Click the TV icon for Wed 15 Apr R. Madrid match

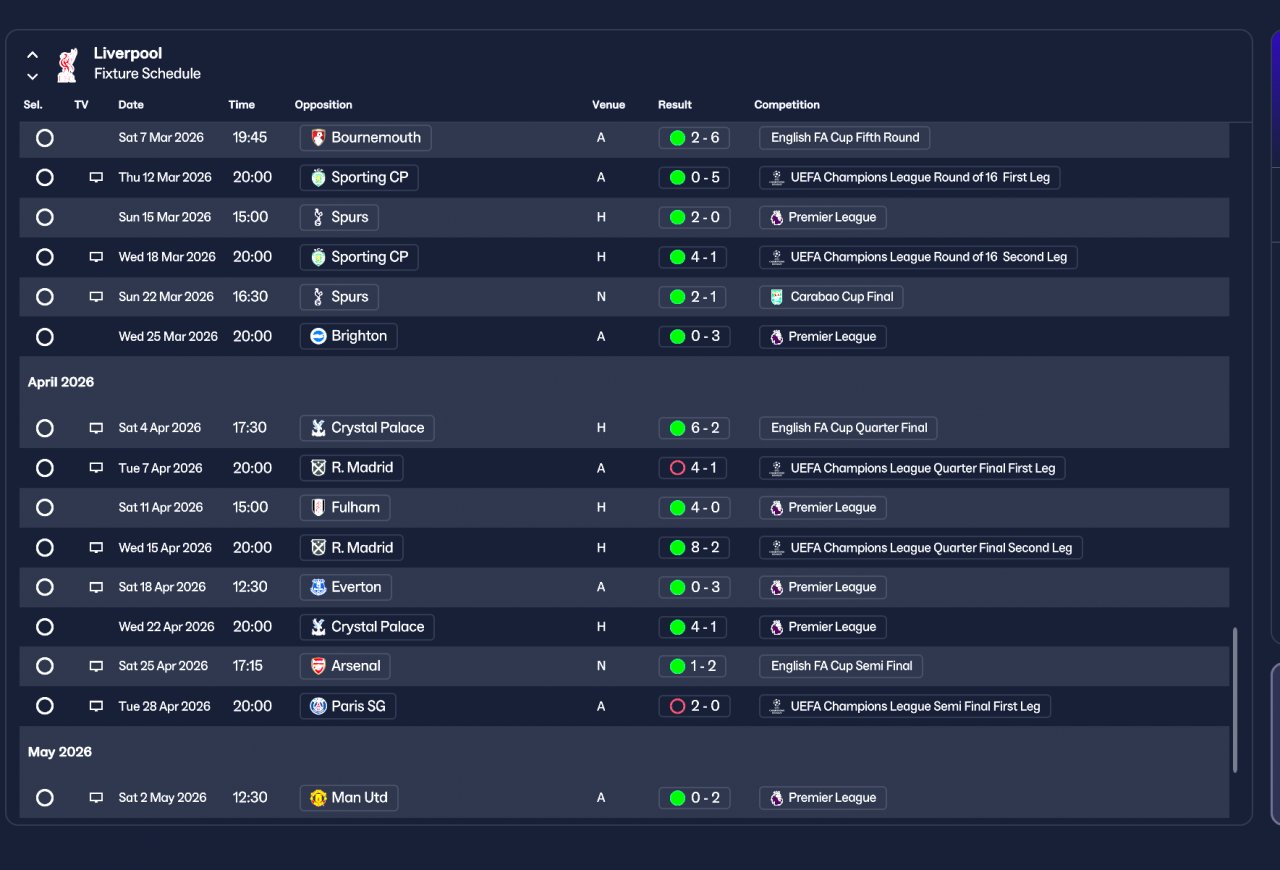tap(96, 548)
